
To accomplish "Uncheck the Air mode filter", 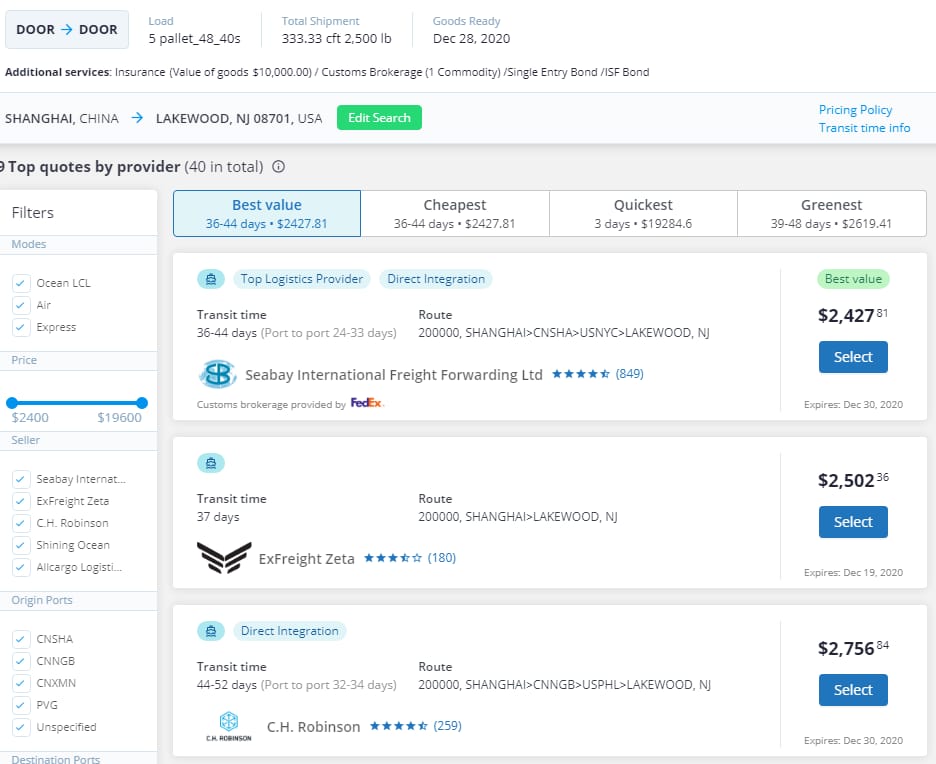I will coord(21,305).
